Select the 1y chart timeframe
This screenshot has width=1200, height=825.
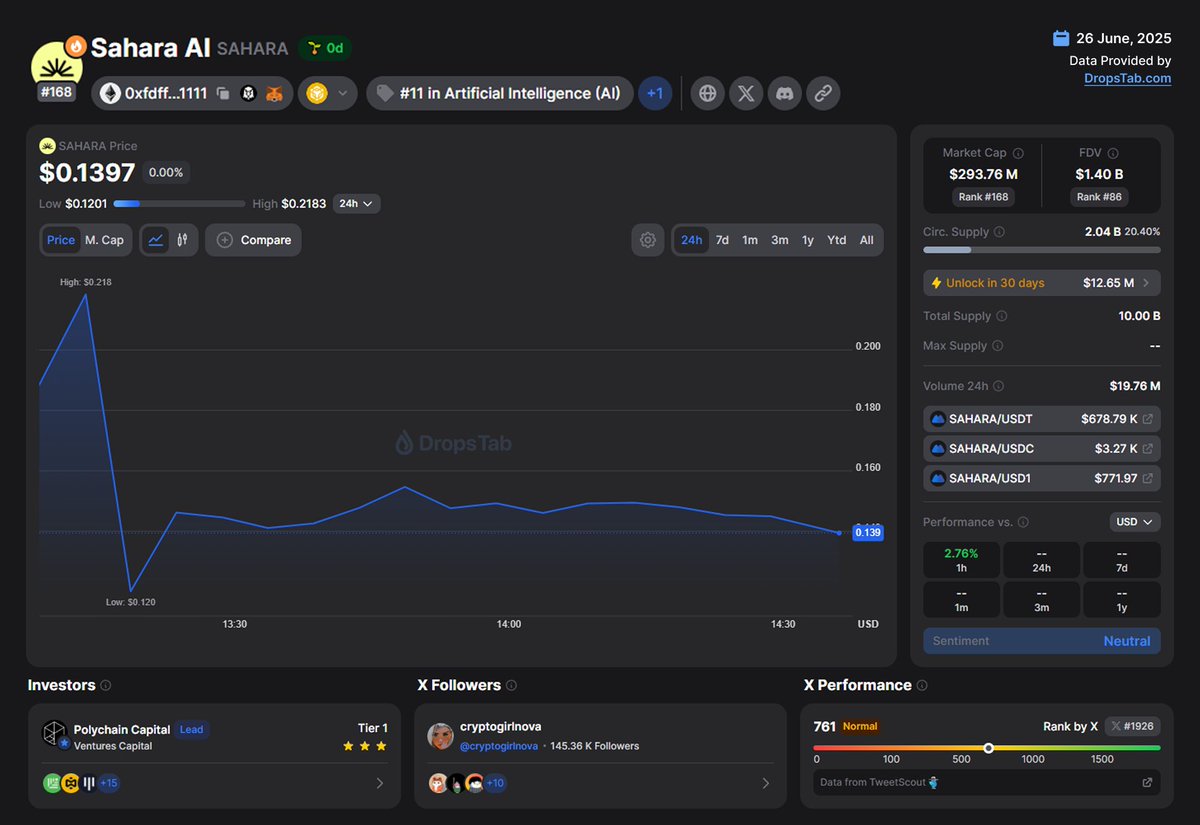click(x=808, y=240)
